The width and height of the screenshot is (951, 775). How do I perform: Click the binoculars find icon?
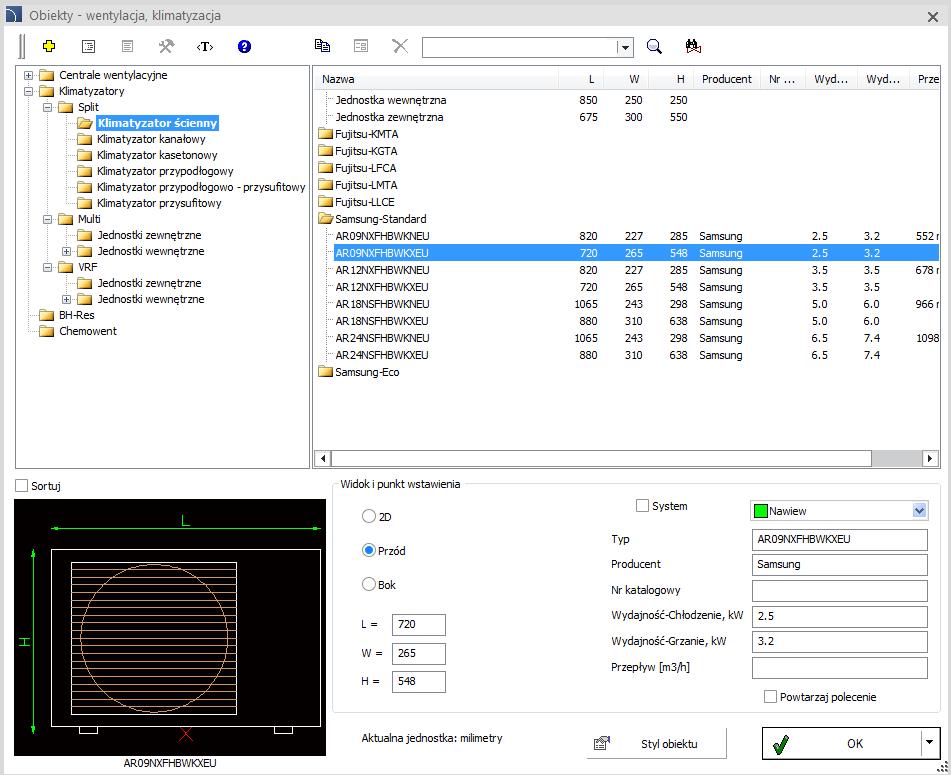[x=693, y=45]
